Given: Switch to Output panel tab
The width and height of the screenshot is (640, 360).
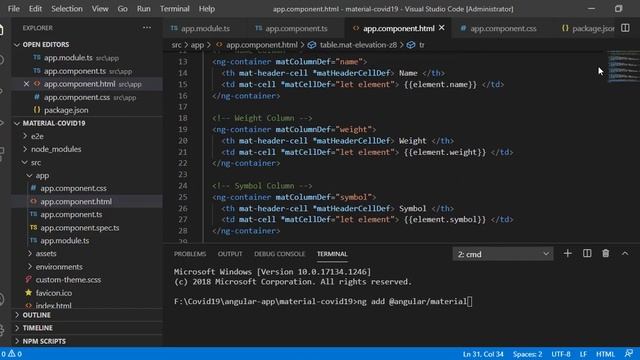Looking at the screenshot, I should (x=230, y=254).
